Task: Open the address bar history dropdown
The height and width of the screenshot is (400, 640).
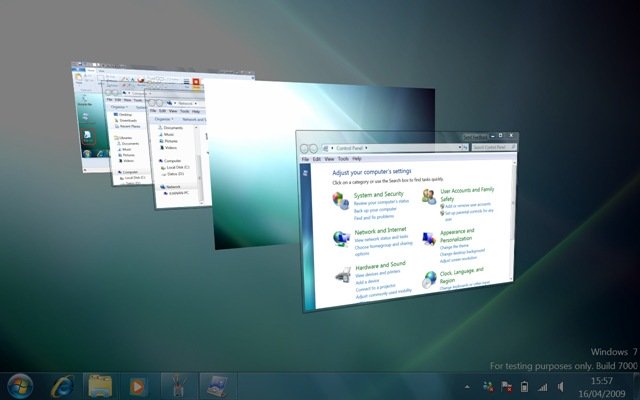Action: click(459, 147)
